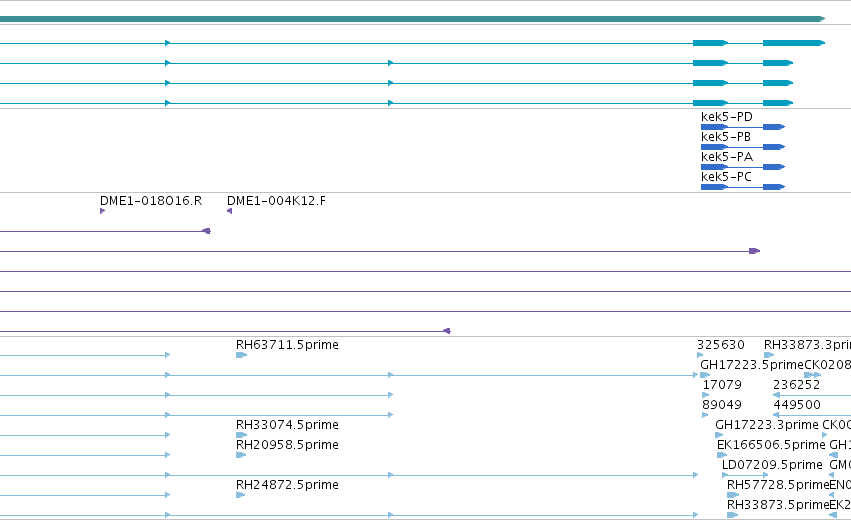Image resolution: width=851 pixels, height=520 pixels.
Task: Click the 325630 feature label
Action: coord(721,345)
